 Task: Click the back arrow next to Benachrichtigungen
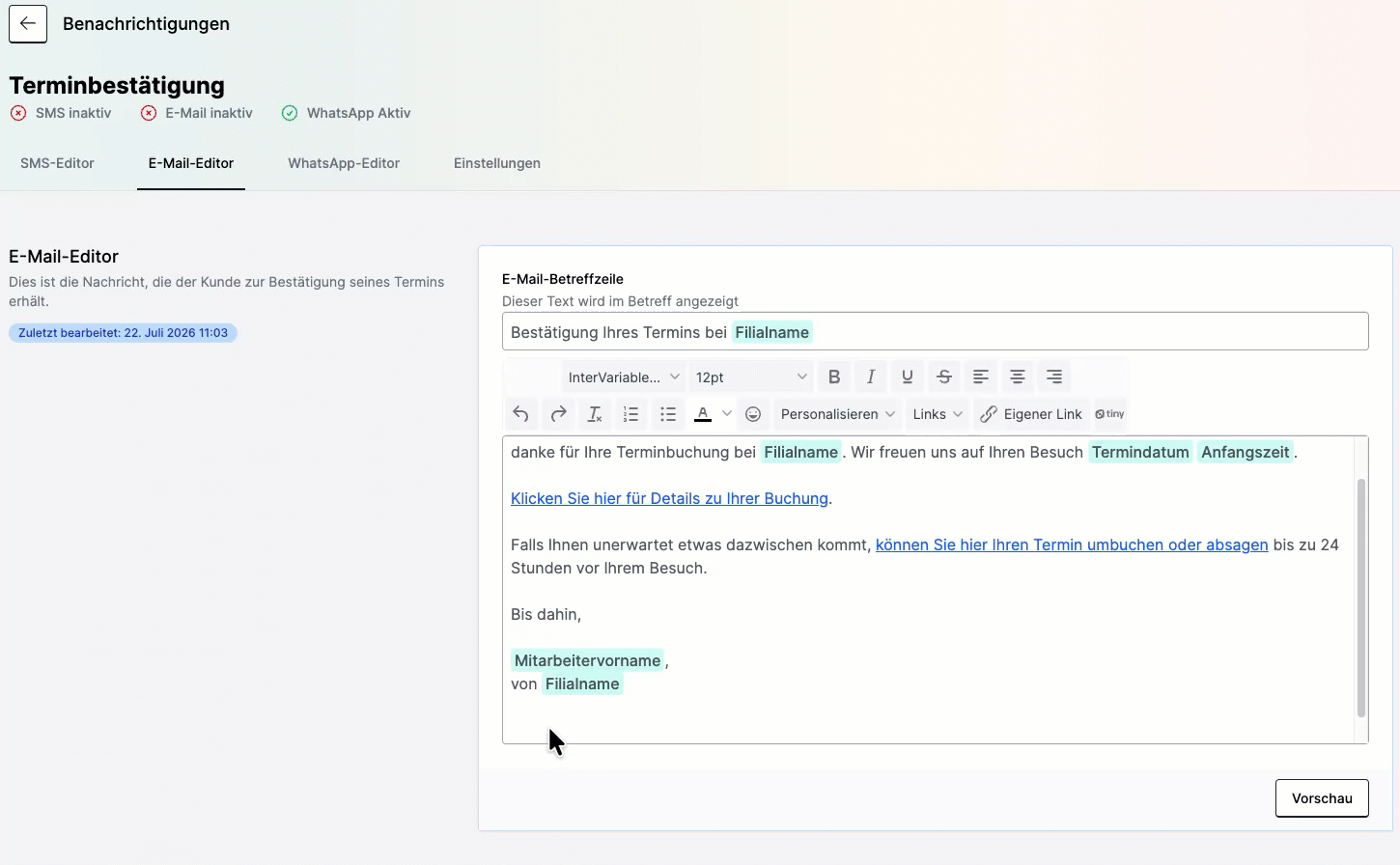point(28,24)
